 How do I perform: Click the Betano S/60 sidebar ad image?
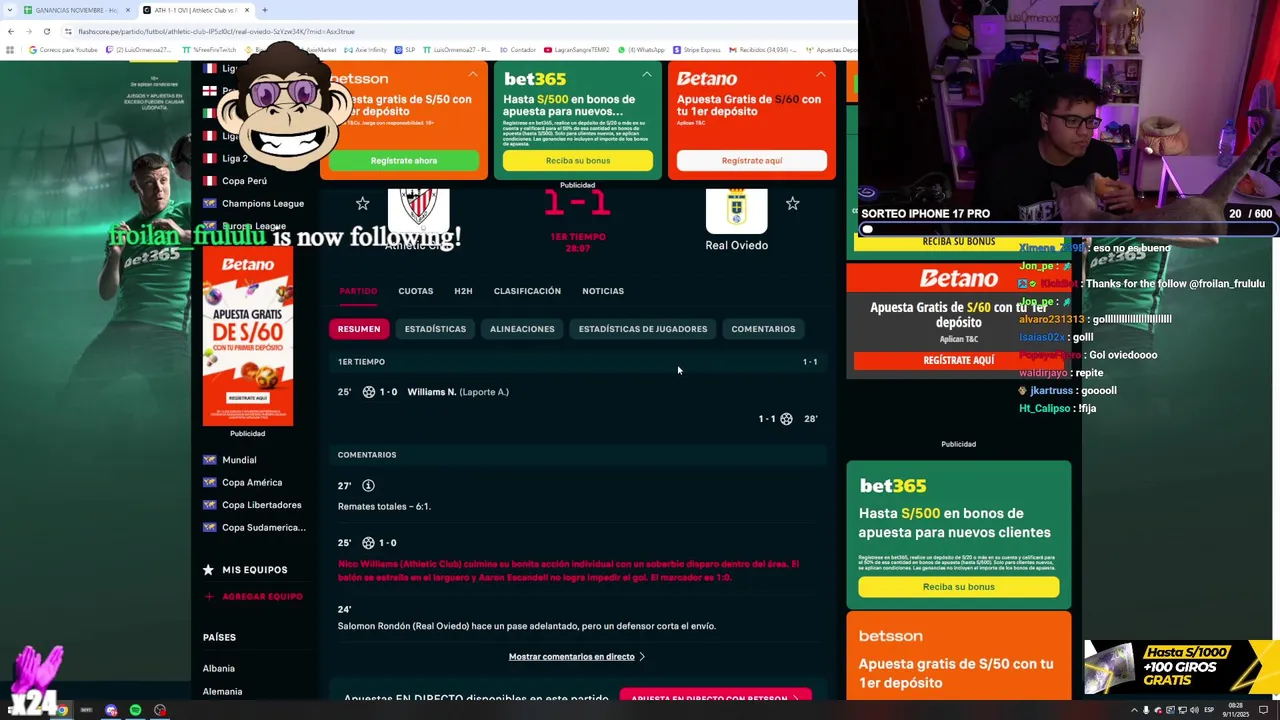click(x=248, y=336)
